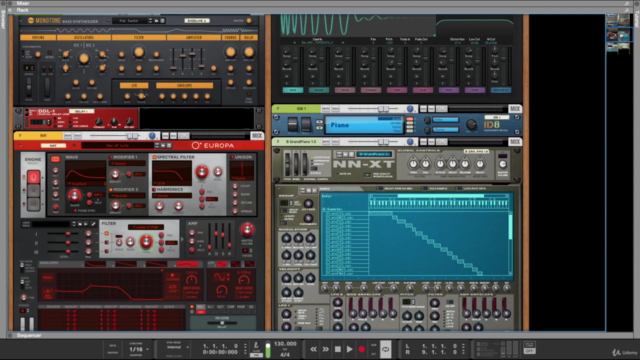Screen dimensions: 640x360
Task: Select the Monotone Filter section tab
Action: 139,38
